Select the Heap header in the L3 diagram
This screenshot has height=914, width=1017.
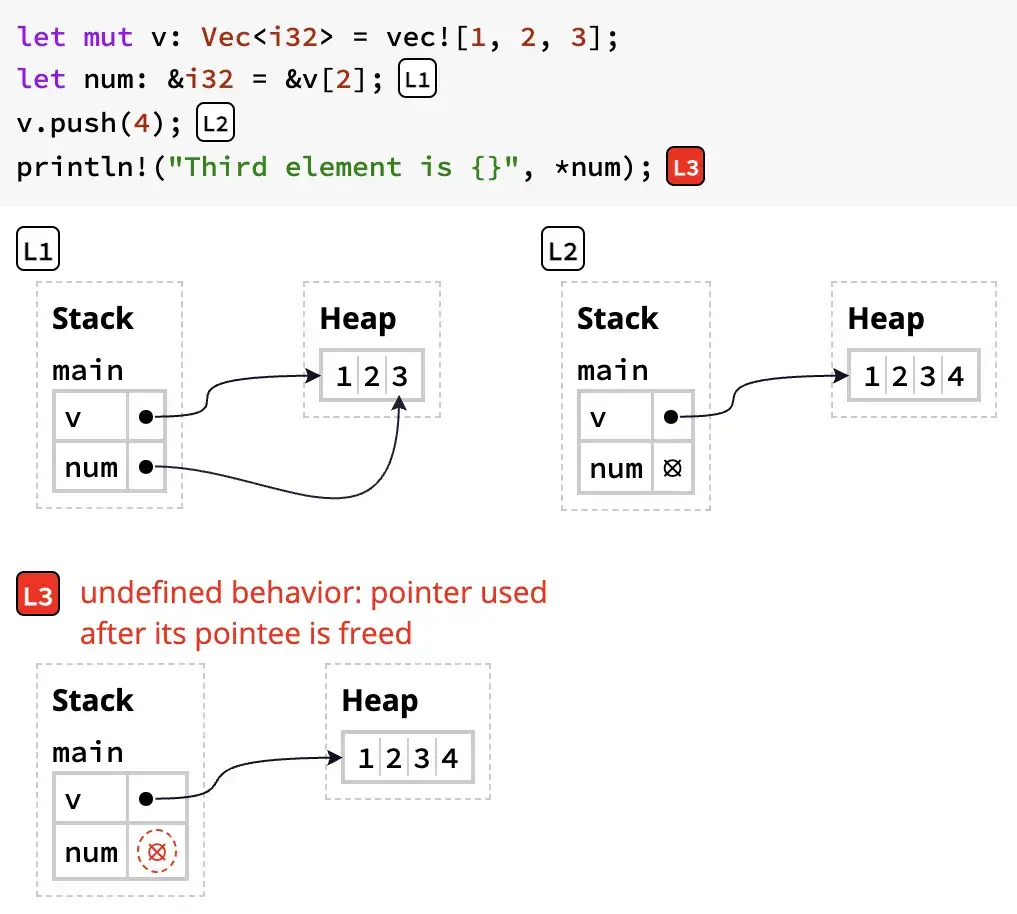pyautogui.click(x=378, y=700)
